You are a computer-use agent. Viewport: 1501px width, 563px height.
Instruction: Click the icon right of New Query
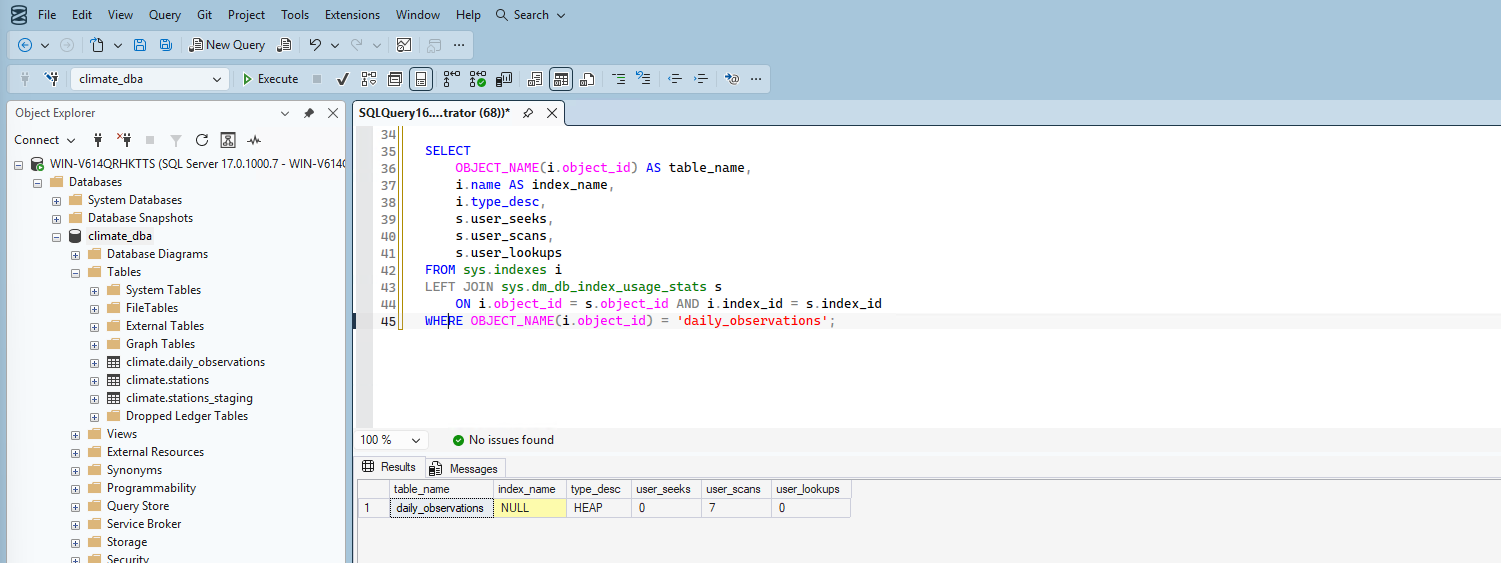[285, 45]
